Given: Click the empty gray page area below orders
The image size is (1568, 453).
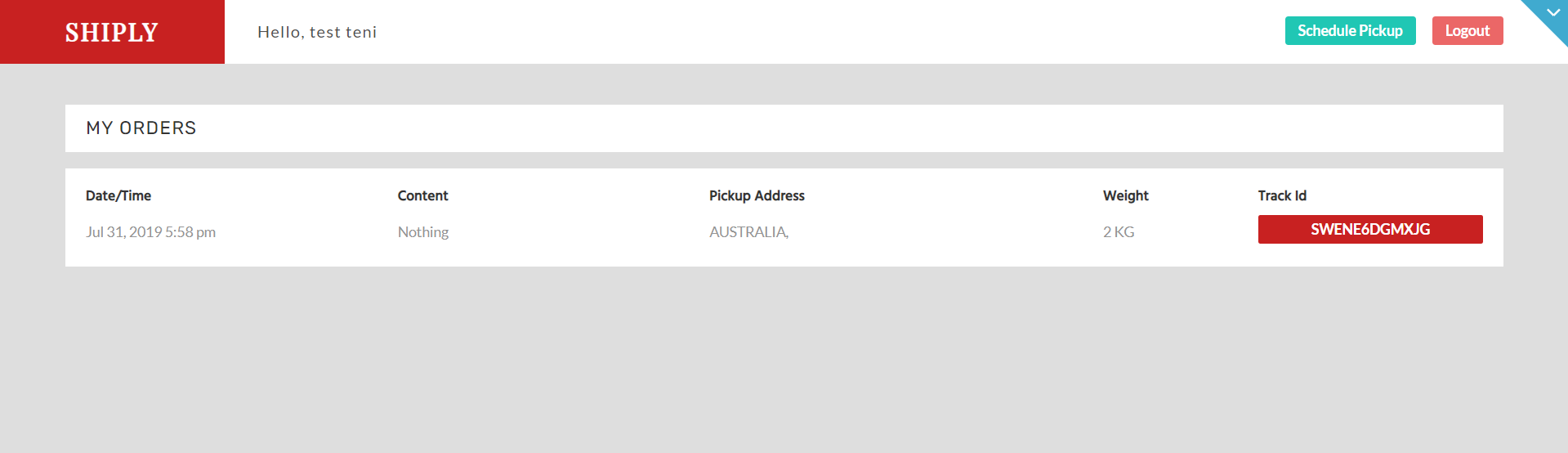Looking at the screenshot, I should tap(784, 360).
